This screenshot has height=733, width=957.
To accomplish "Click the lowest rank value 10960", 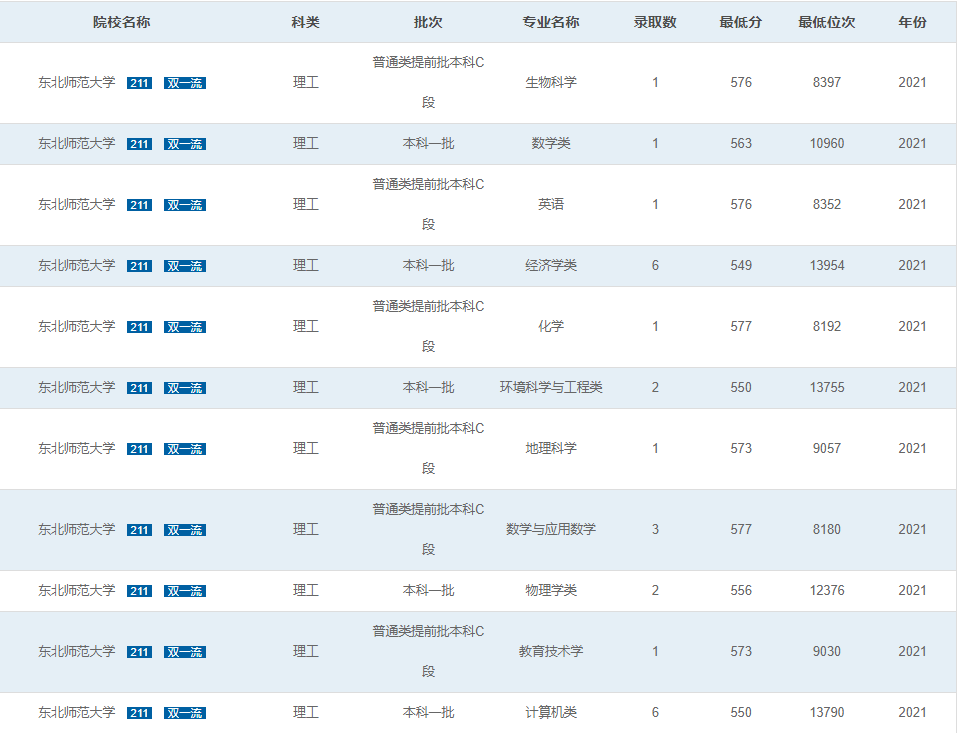I will tap(827, 143).
